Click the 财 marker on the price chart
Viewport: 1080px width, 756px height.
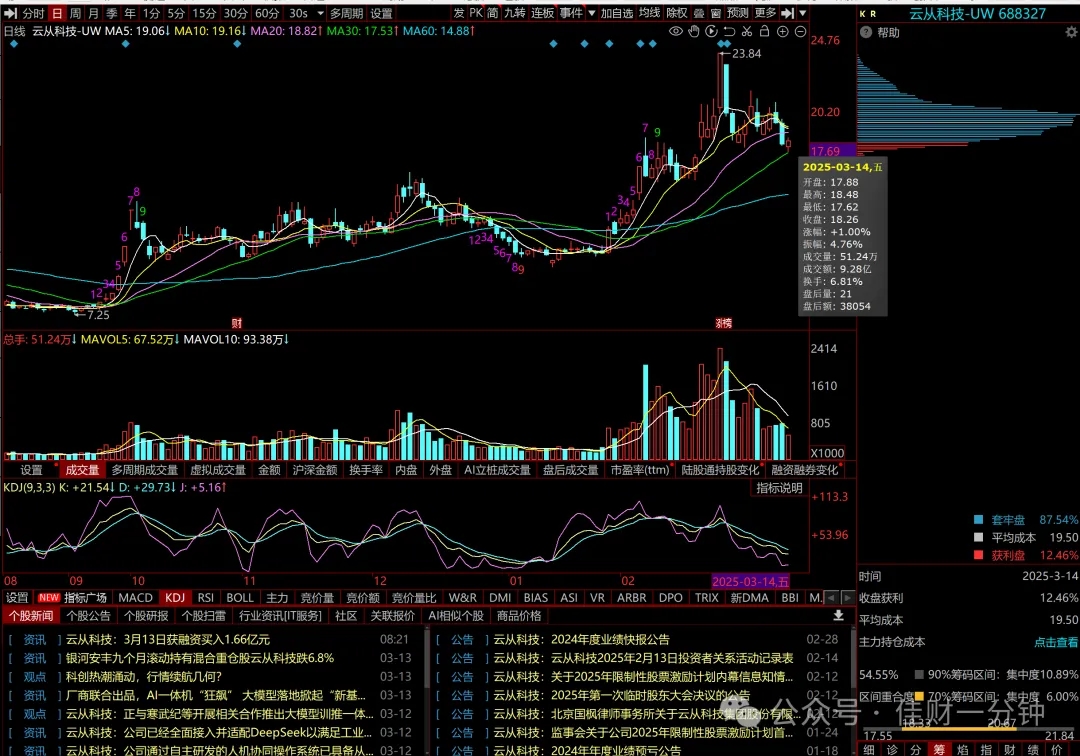(237, 323)
